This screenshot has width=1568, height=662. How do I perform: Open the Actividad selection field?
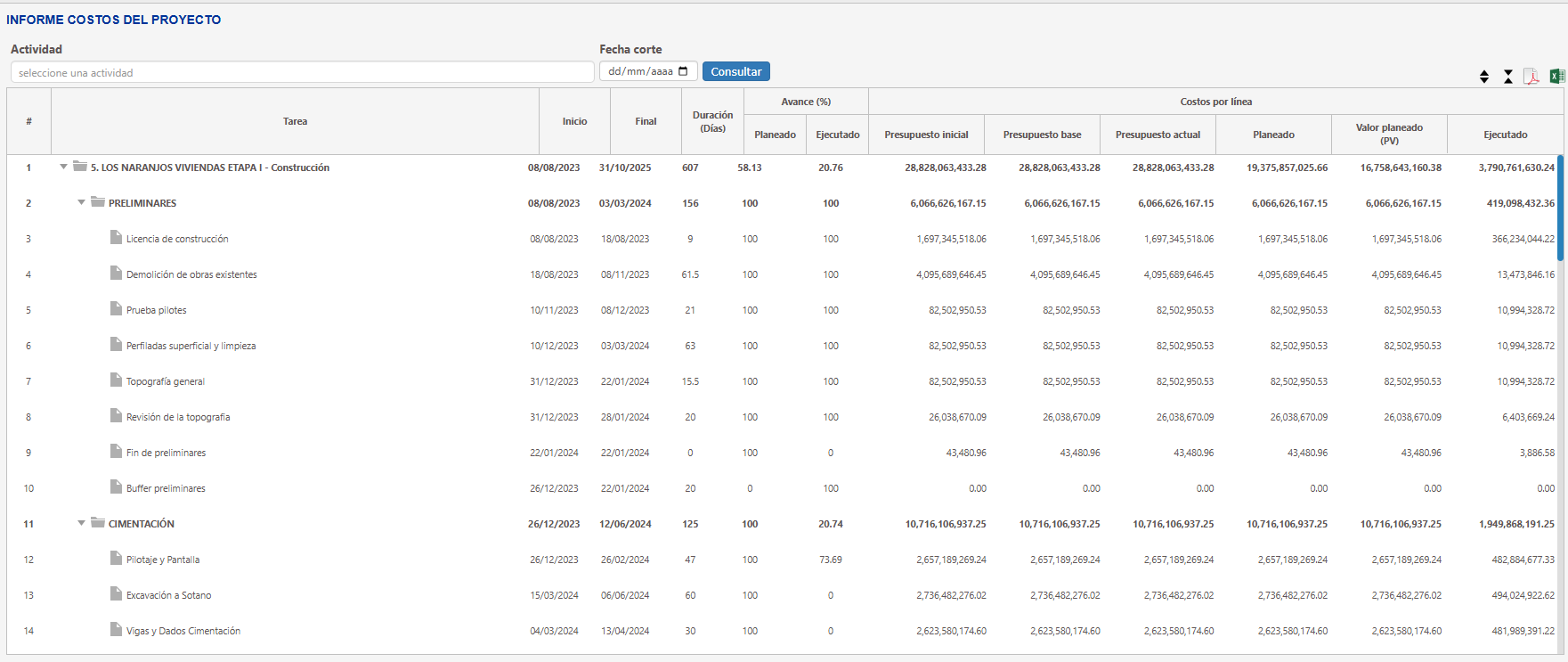(x=303, y=72)
